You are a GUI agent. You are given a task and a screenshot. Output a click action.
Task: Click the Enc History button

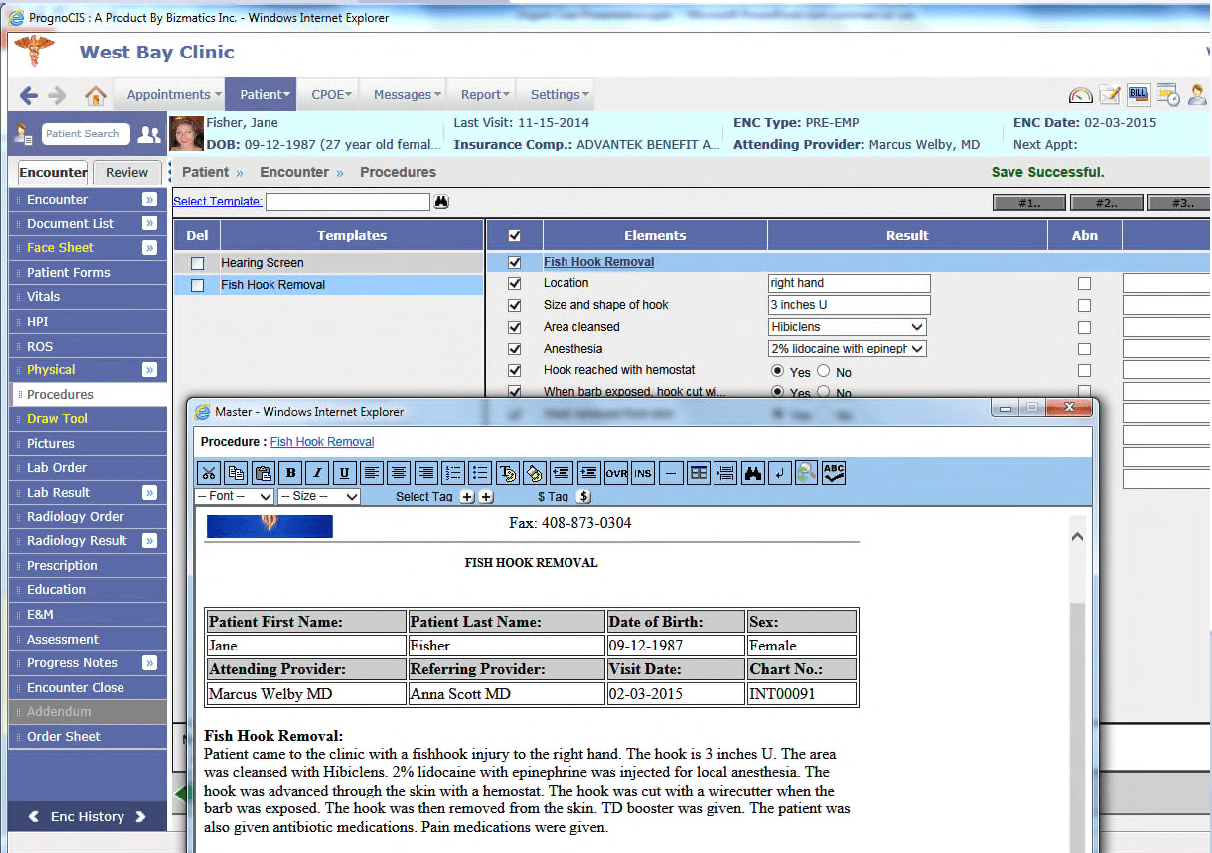point(87,816)
